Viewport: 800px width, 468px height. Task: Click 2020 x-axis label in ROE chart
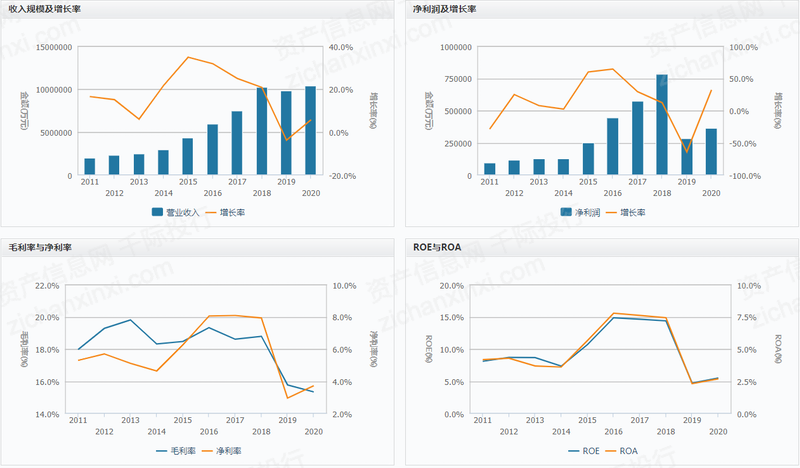pos(718,431)
